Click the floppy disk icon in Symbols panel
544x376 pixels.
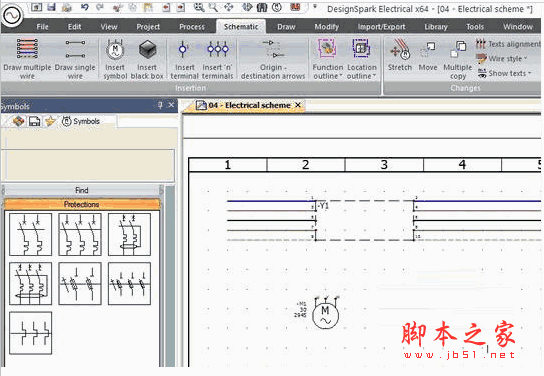pos(35,121)
